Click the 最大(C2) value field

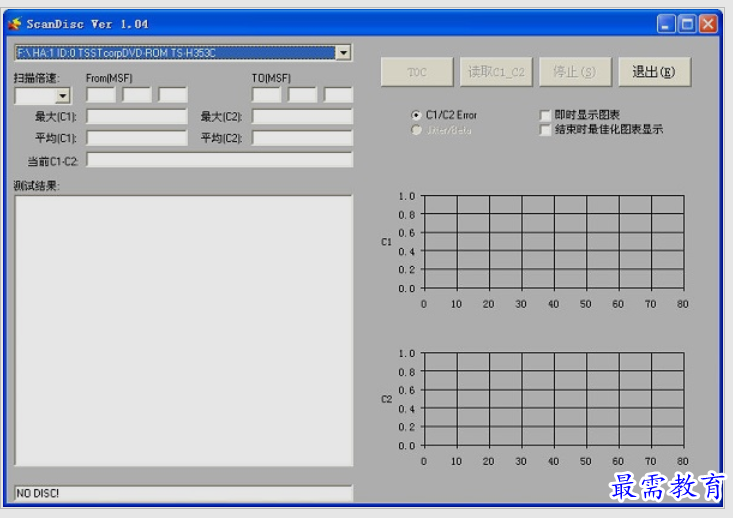point(302,116)
